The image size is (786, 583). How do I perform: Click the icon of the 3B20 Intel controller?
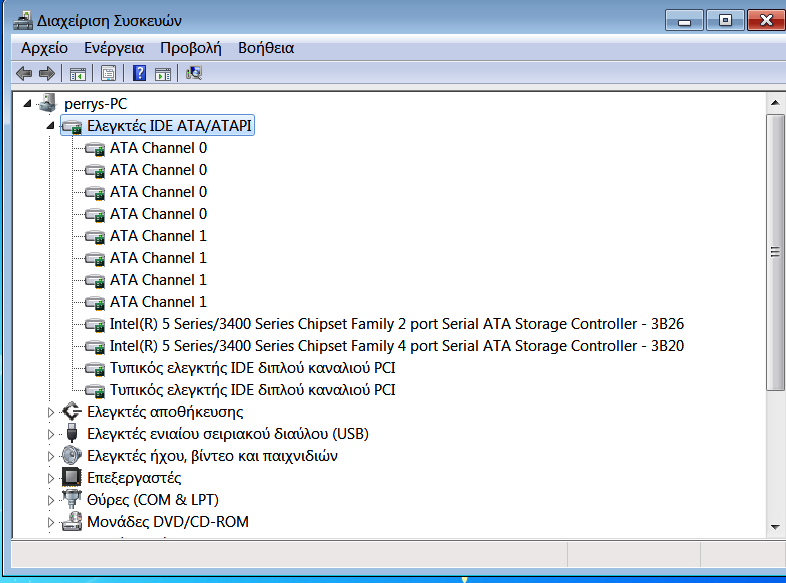tap(95, 346)
